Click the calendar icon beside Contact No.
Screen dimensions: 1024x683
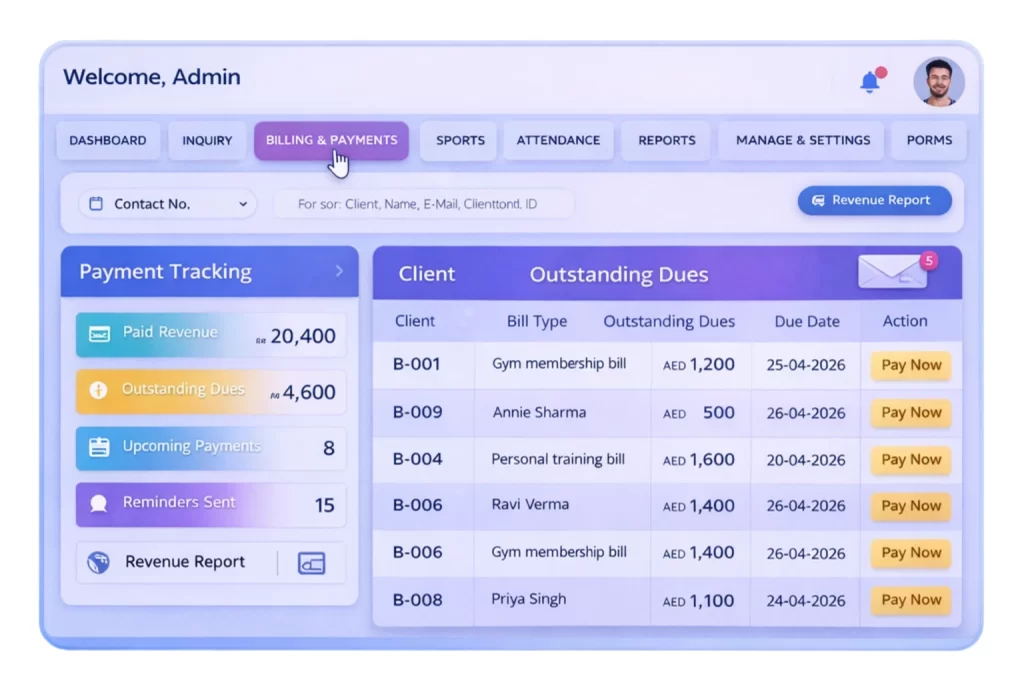click(x=96, y=203)
